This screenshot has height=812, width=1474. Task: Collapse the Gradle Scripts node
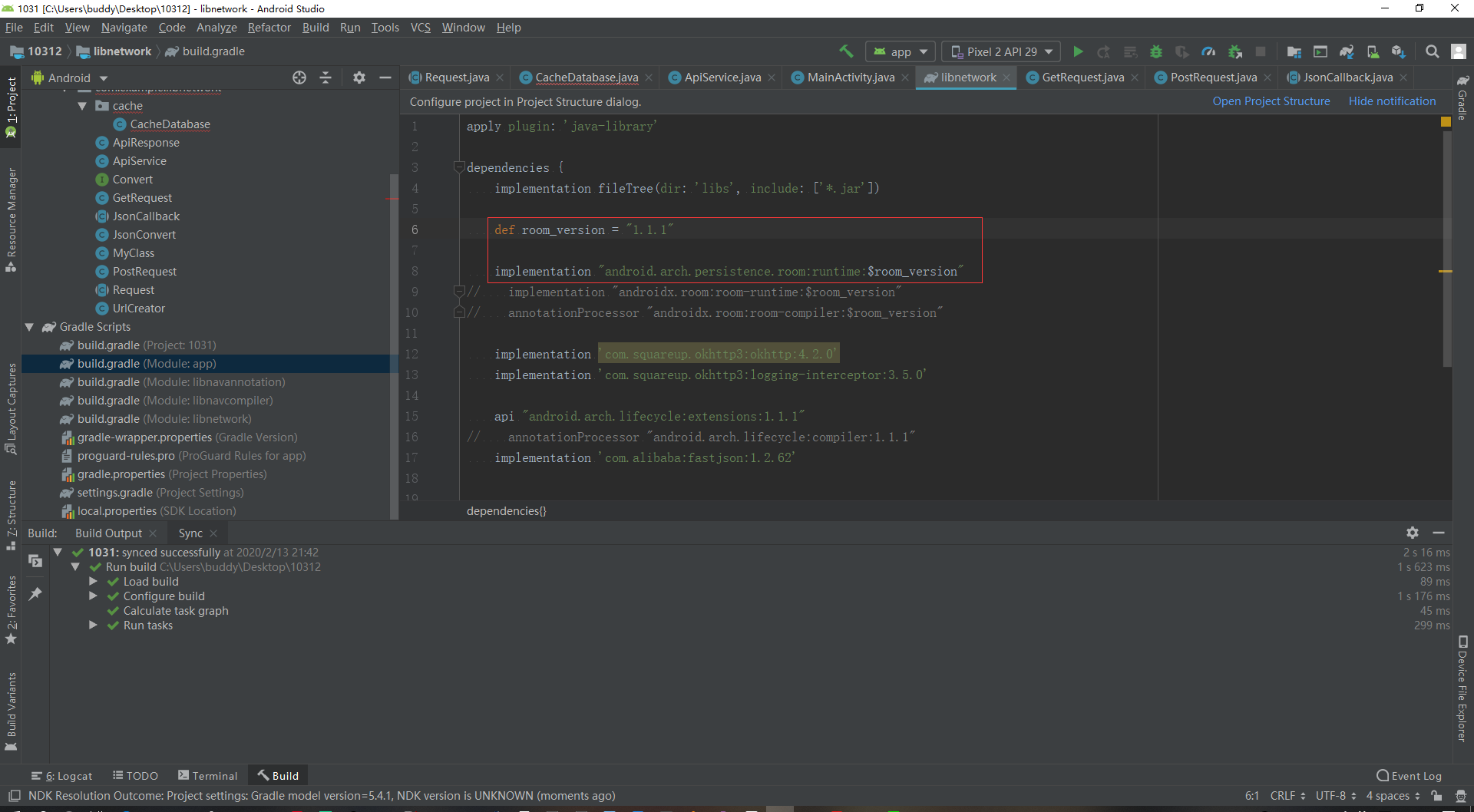click(29, 327)
